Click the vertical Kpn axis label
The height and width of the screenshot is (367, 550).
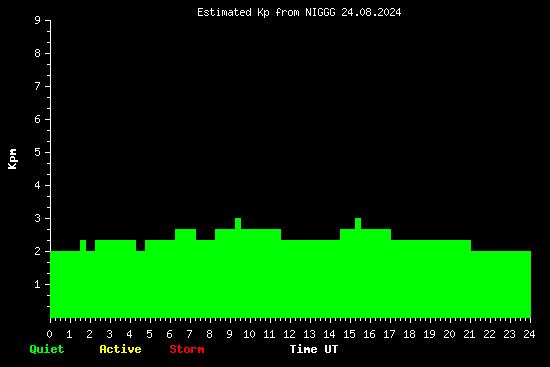tap(12, 159)
